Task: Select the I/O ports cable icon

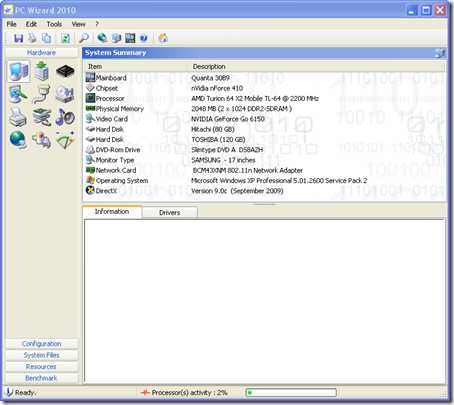Action: (x=41, y=94)
